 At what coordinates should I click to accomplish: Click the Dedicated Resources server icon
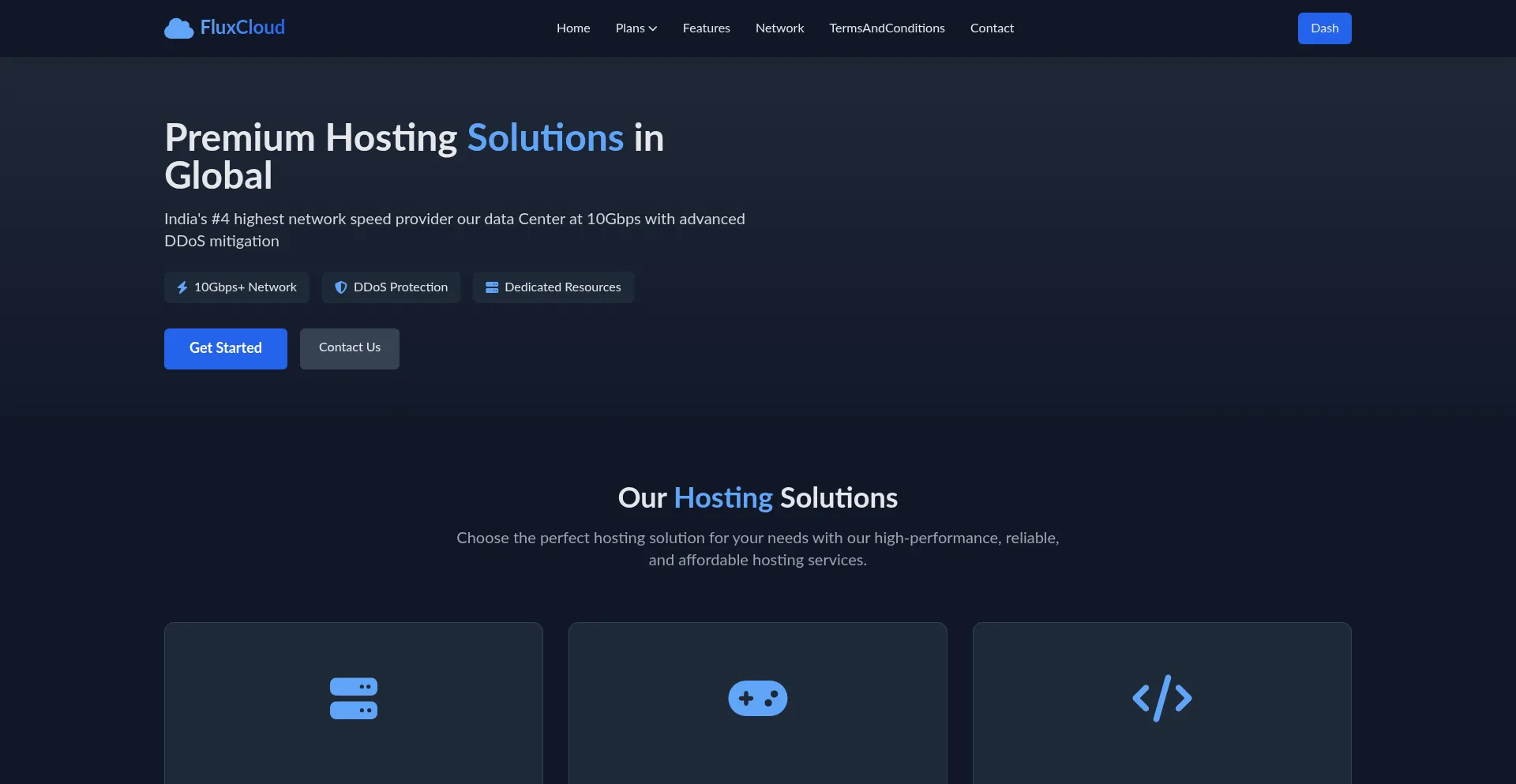492,287
